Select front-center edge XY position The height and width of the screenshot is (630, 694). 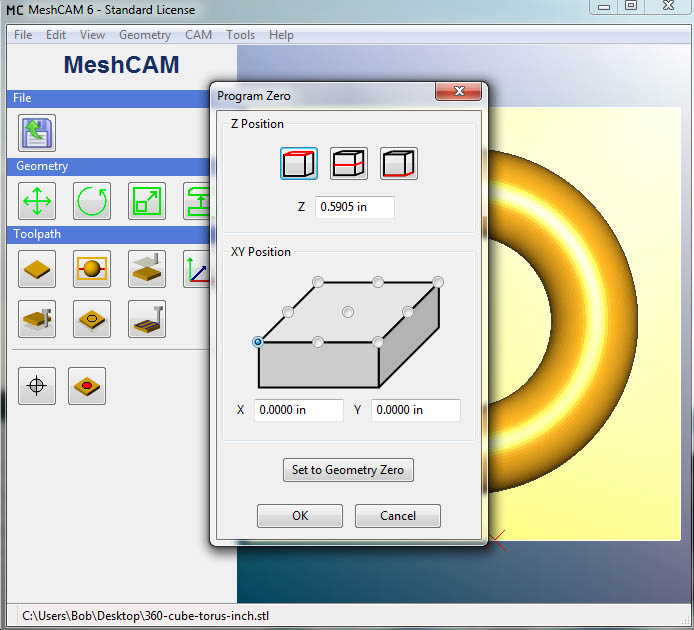tap(318, 342)
